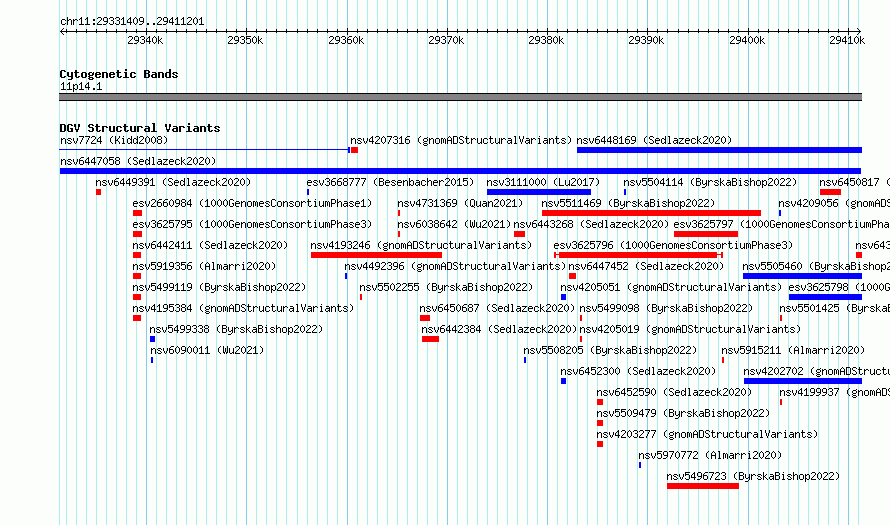
Task: Click the blue esv3625798 variant bar
Action: [825, 297]
